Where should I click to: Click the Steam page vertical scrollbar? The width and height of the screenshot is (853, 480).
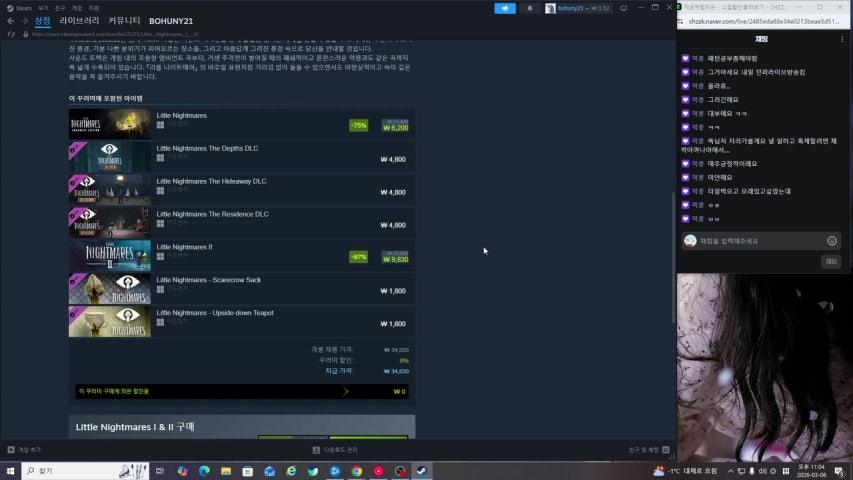pyautogui.click(x=673, y=257)
